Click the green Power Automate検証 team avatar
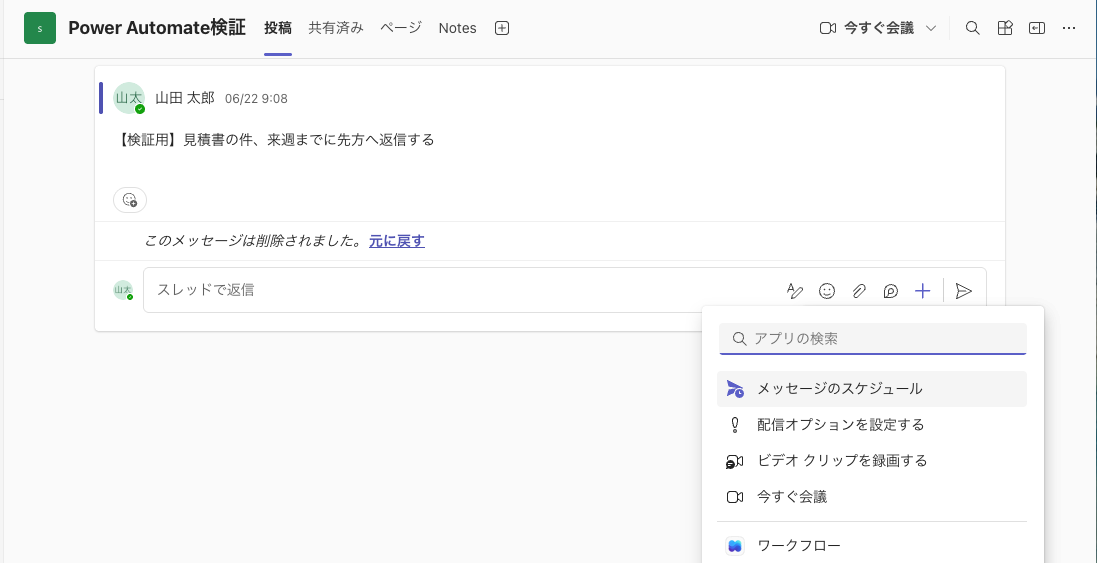This screenshot has height=563, width=1097. point(40,28)
